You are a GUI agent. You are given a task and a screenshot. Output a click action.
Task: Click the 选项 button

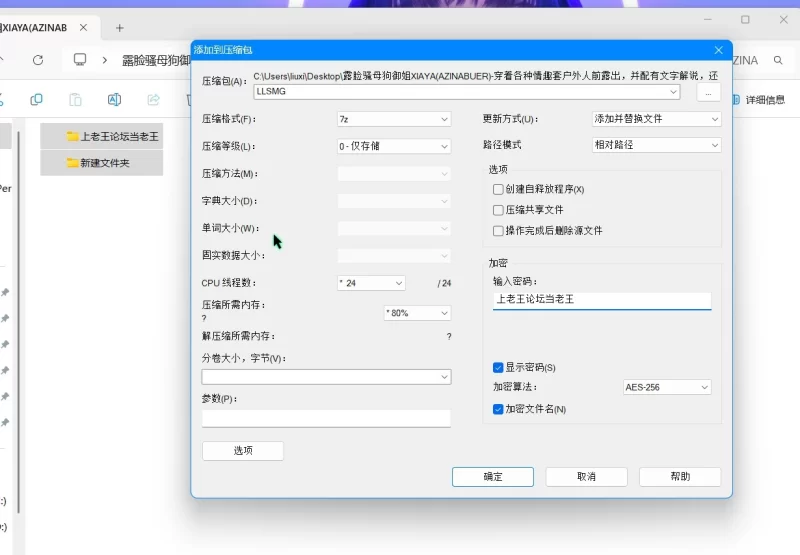click(x=243, y=450)
